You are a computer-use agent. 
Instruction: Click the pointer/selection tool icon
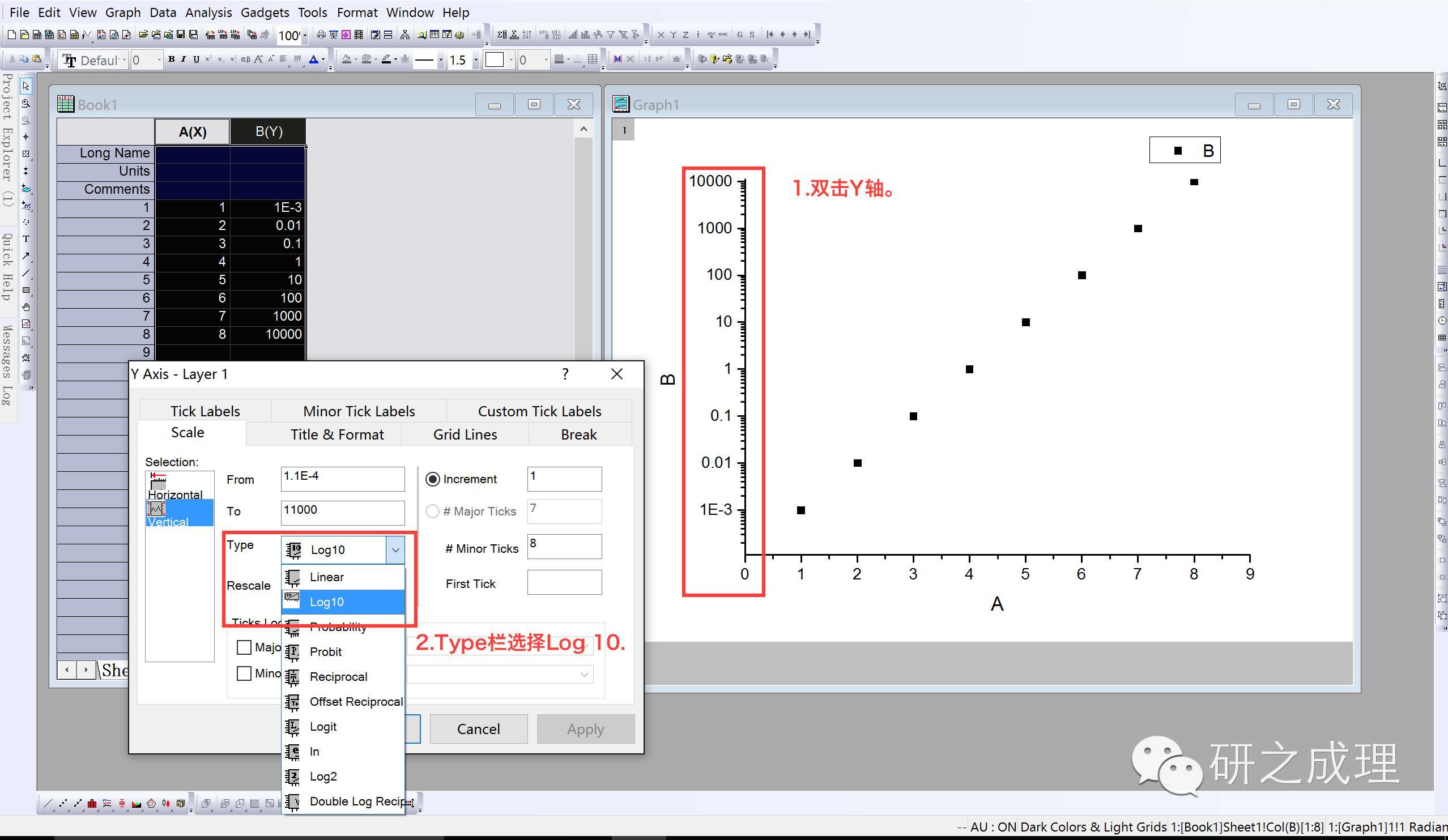28,85
